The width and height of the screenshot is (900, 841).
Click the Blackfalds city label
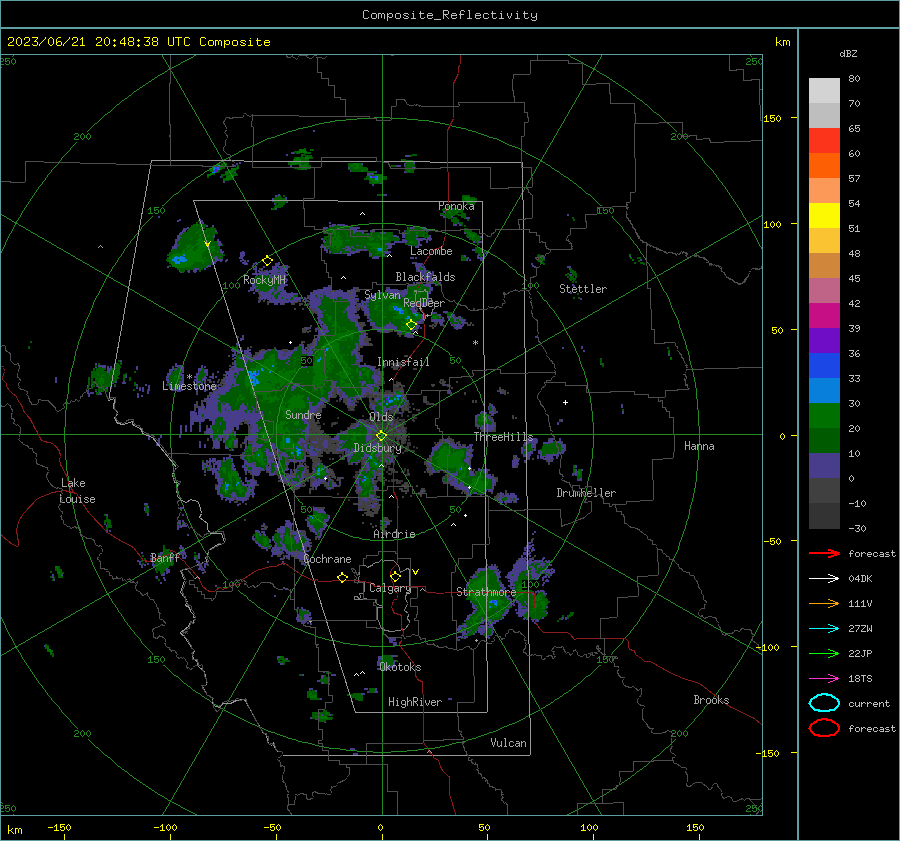pyautogui.click(x=425, y=277)
